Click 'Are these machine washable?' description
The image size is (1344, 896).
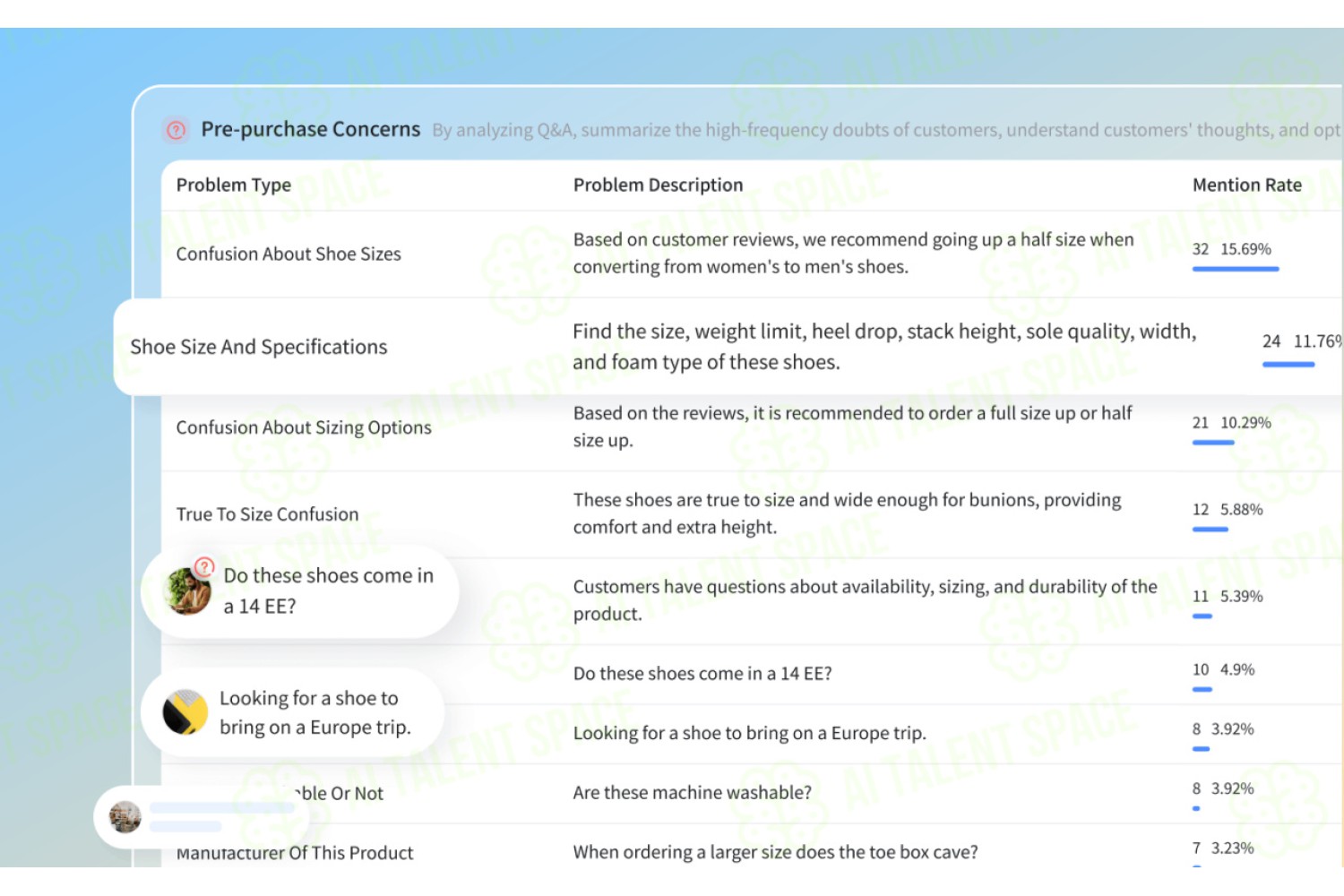point(693,793)
